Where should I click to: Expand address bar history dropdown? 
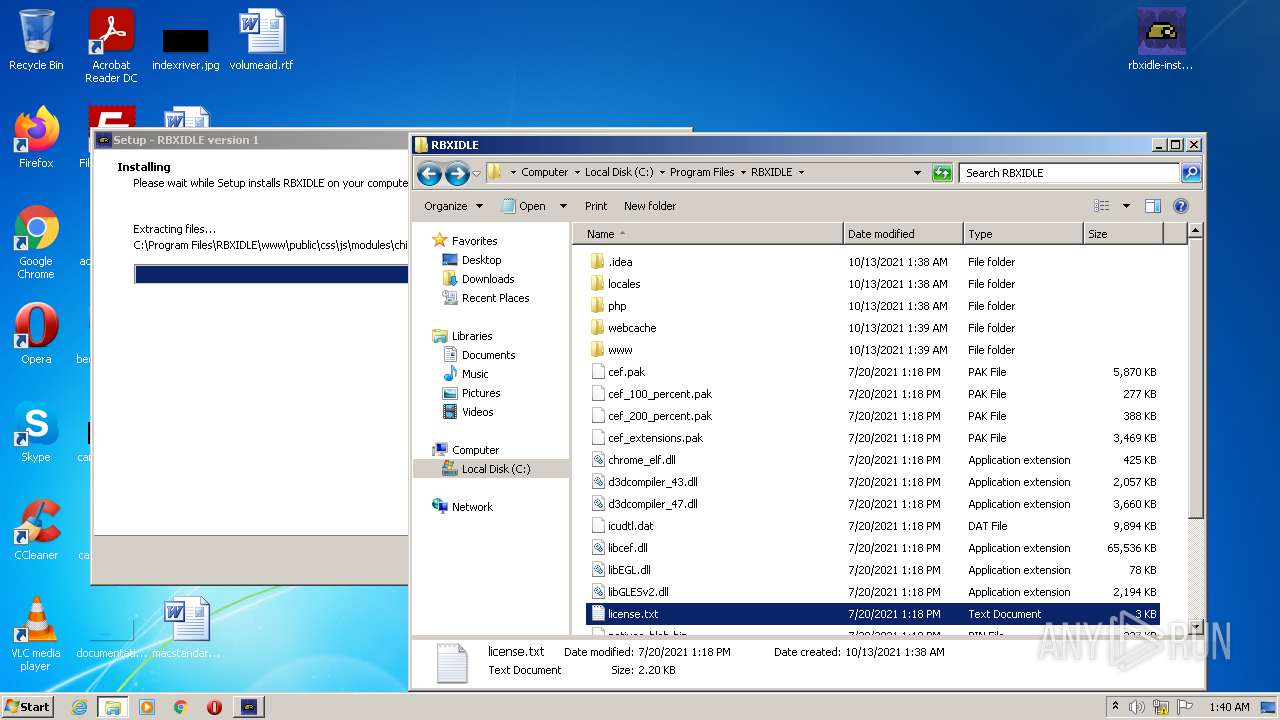(917, 172)
